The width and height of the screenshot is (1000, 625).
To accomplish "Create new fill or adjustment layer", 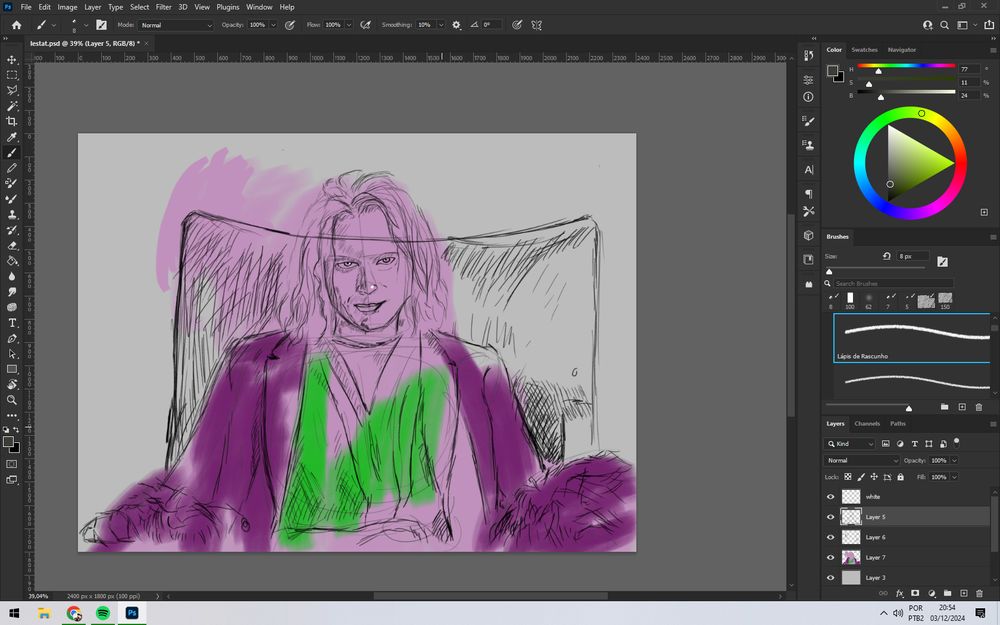I will 931,593.
